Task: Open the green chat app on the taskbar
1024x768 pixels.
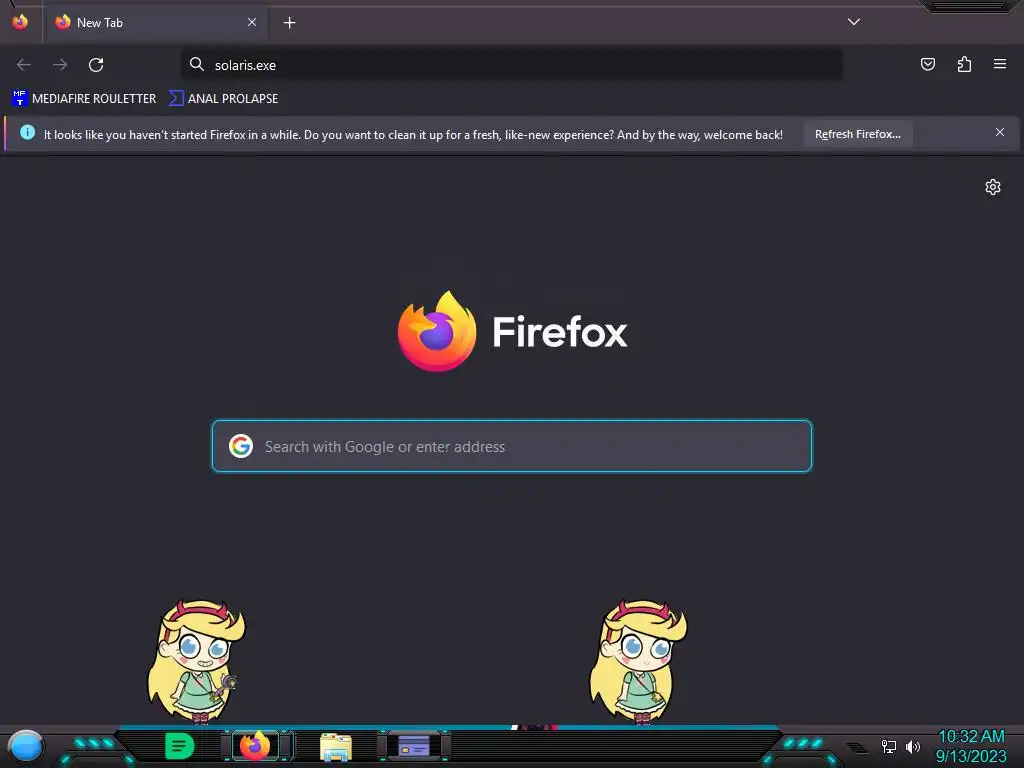Action: (180, 746)
